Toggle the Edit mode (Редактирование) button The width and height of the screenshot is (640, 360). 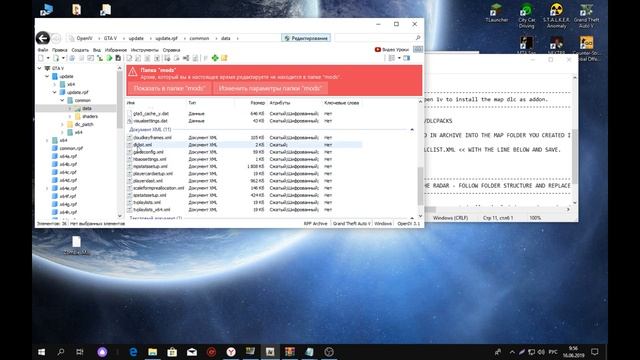point(306,38)
